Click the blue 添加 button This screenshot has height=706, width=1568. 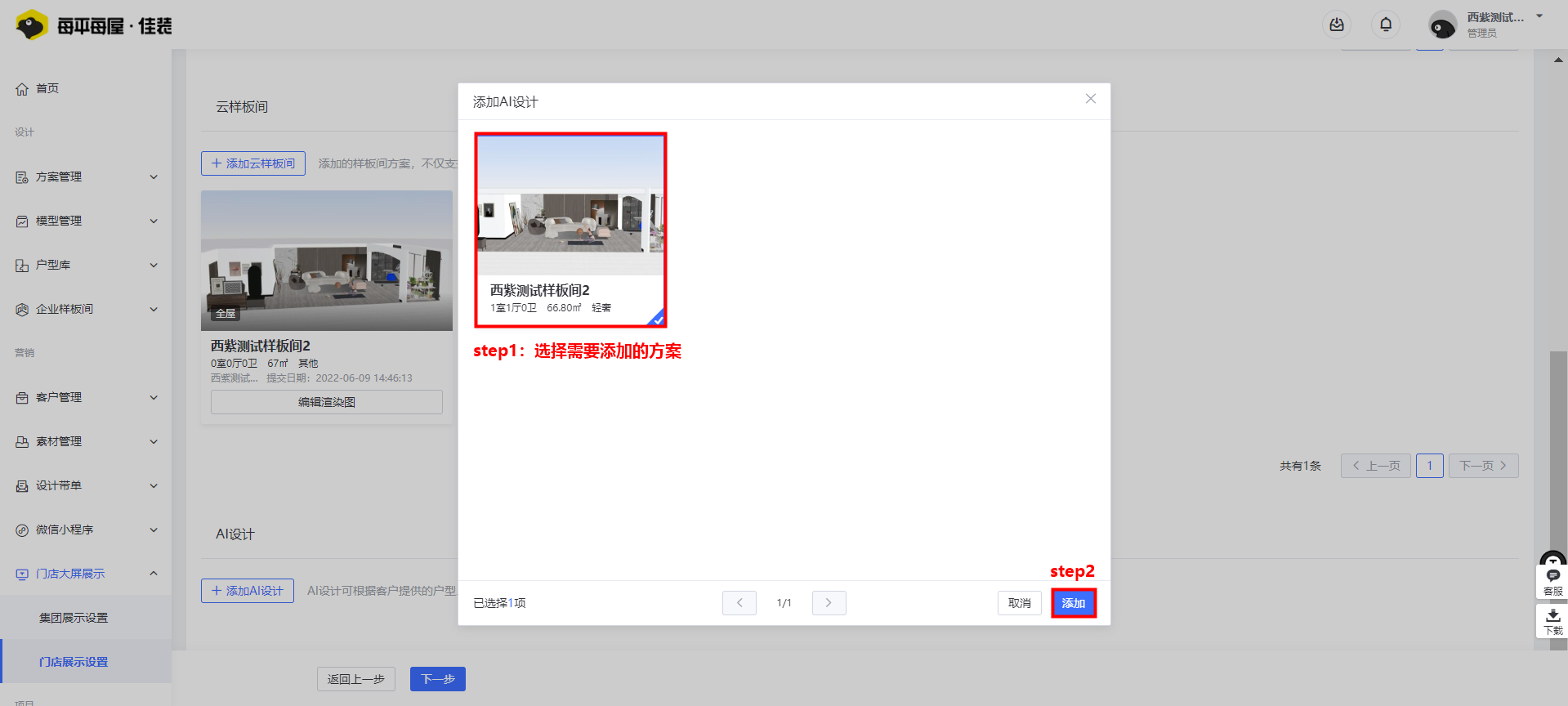coord(1074,603)
